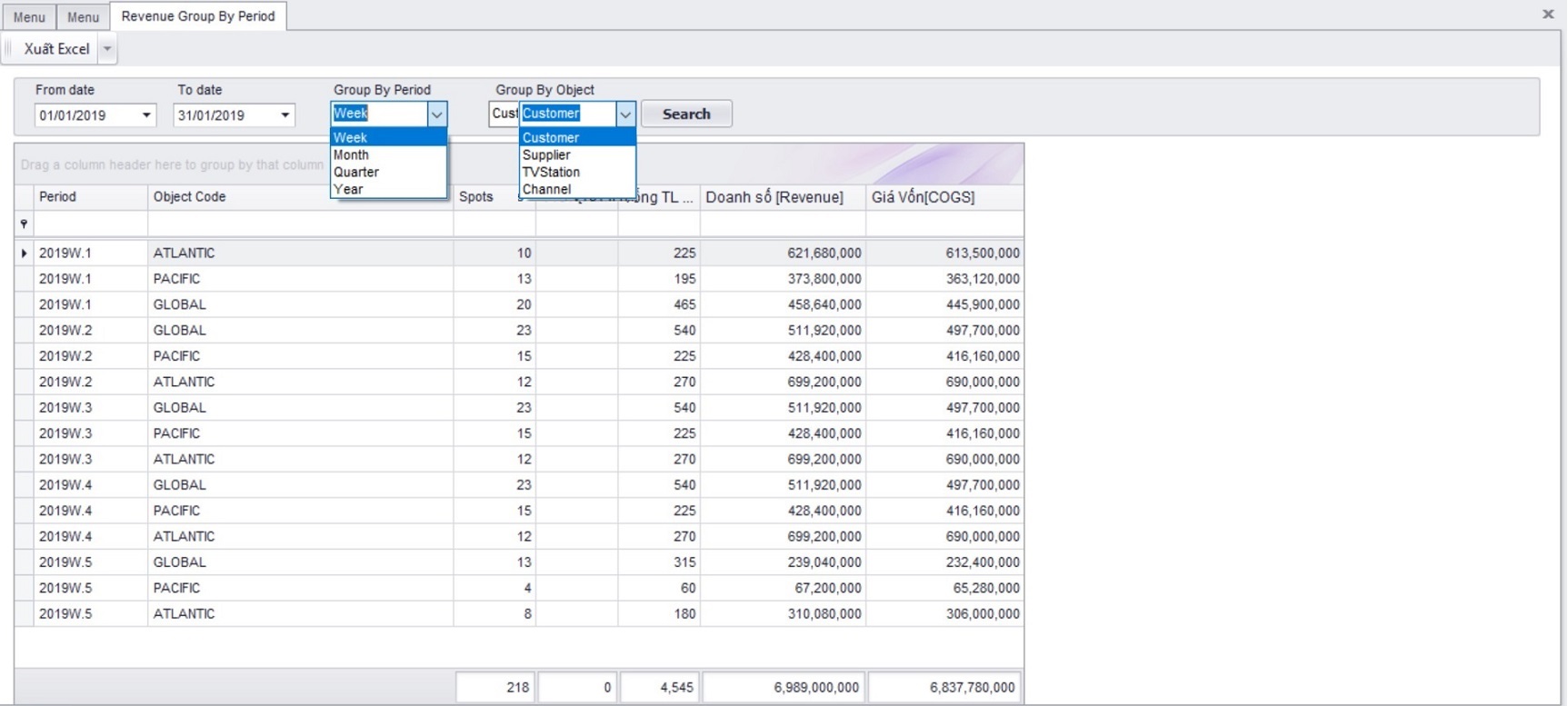
Task: Click the Object Code filter row cell
Action: 301,224
